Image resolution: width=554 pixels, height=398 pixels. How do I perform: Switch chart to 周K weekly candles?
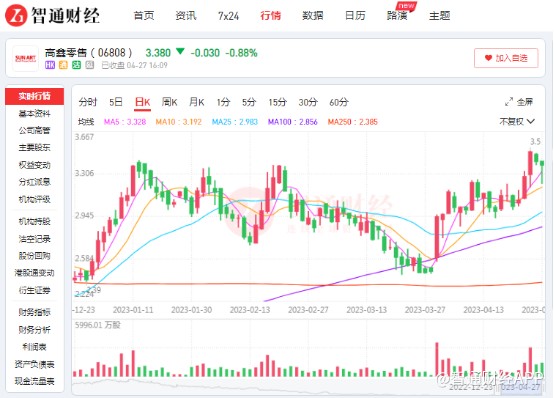[169, 102]
